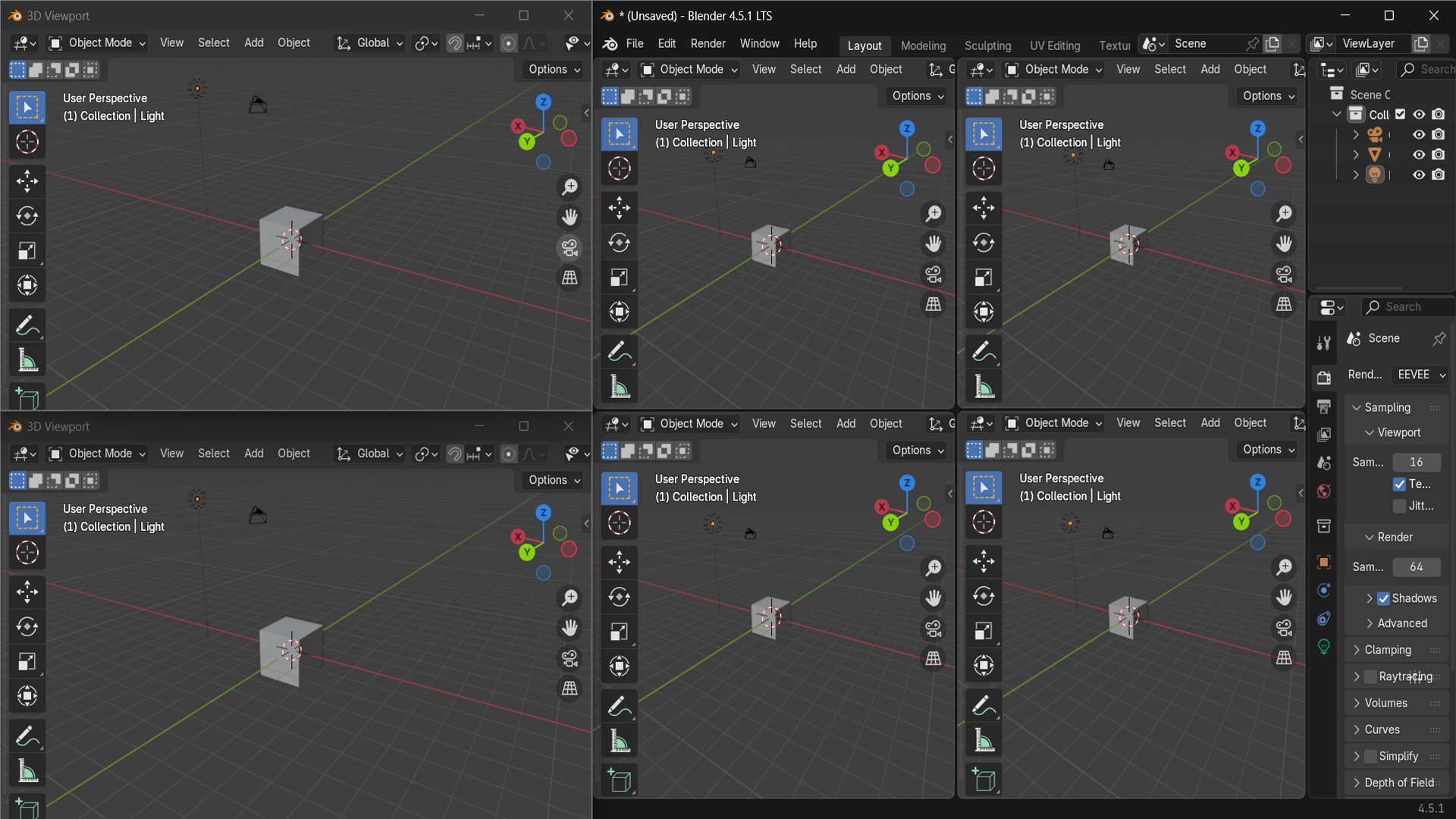Select Cursor tool in main window's top-right viewport
Viewport: 1456px width, 819px height.
(984, 168)
